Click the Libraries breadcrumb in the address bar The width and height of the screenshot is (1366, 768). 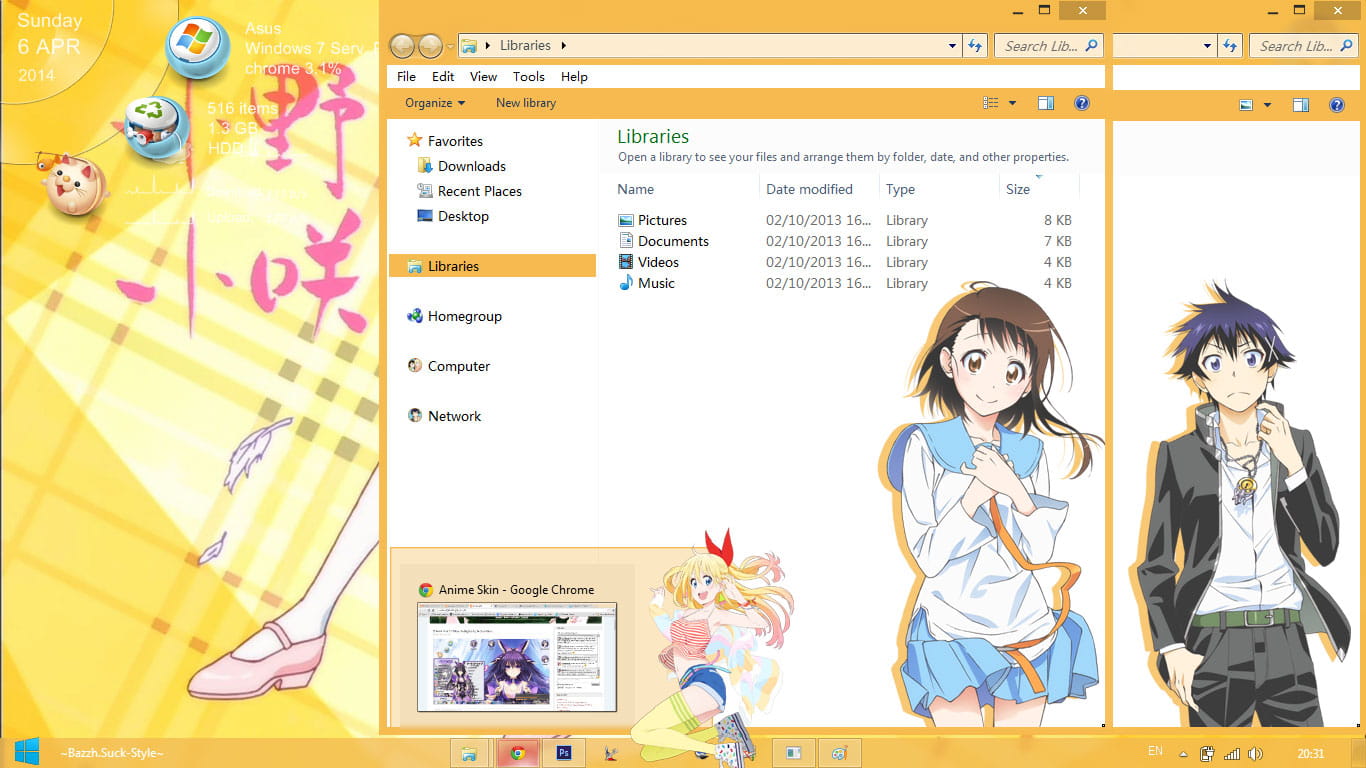coord(525,46)
